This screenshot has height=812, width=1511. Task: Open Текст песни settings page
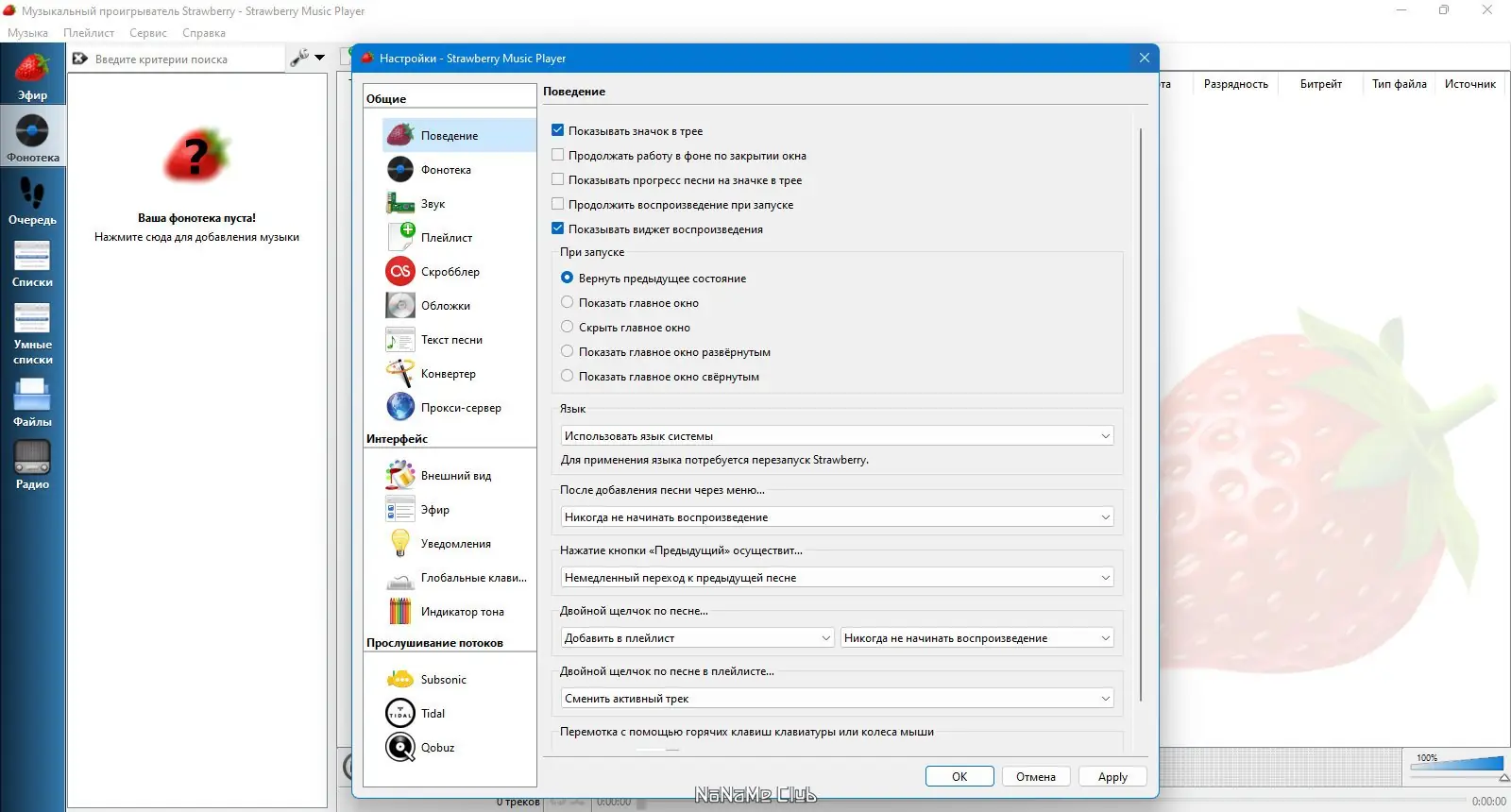click(459, 340)
